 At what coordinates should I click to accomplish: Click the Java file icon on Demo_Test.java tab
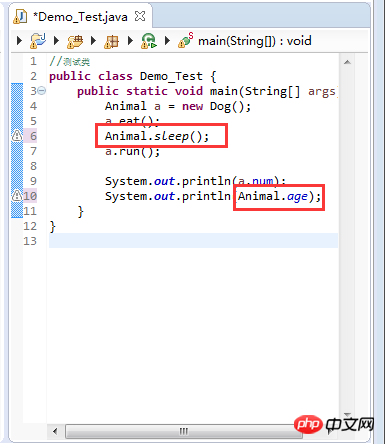click(20, 17)
